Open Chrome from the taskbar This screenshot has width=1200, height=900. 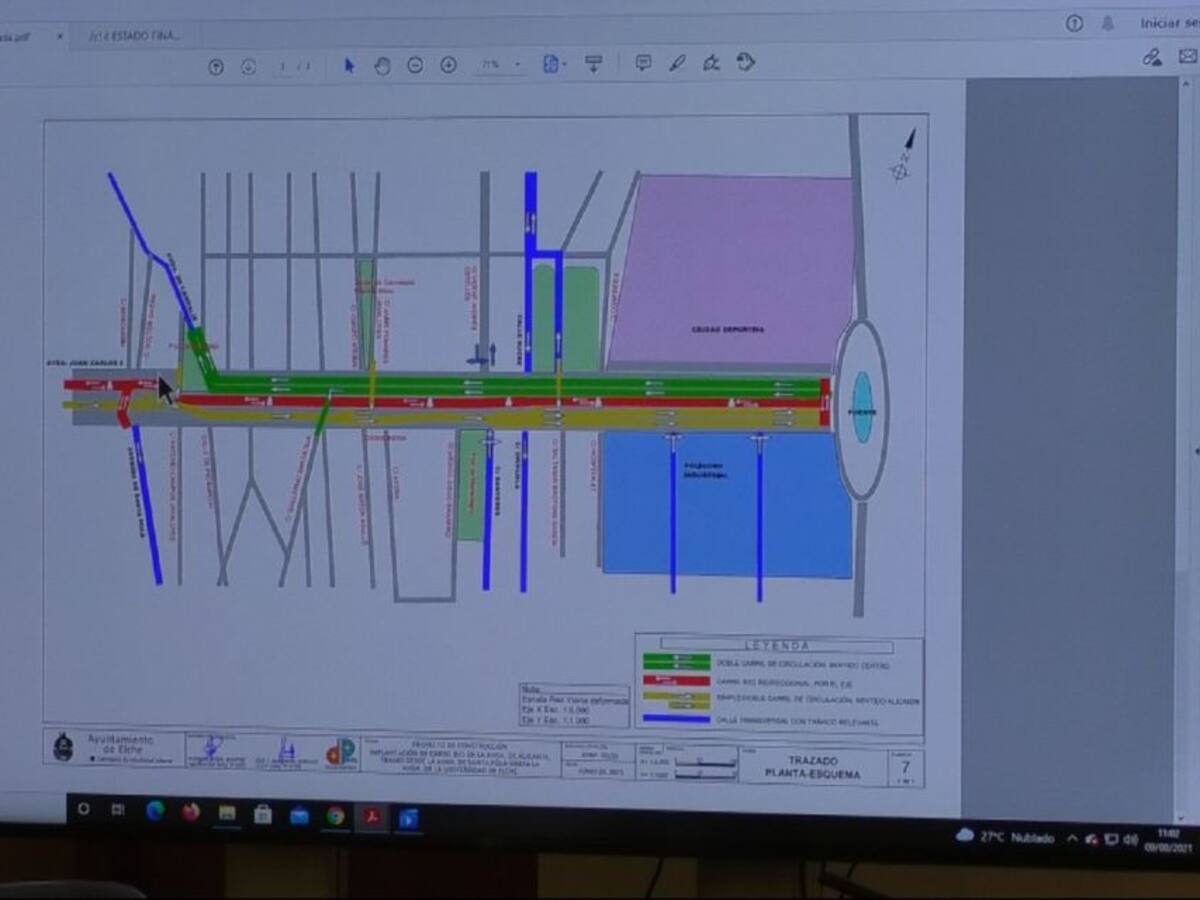pos(335,815)
